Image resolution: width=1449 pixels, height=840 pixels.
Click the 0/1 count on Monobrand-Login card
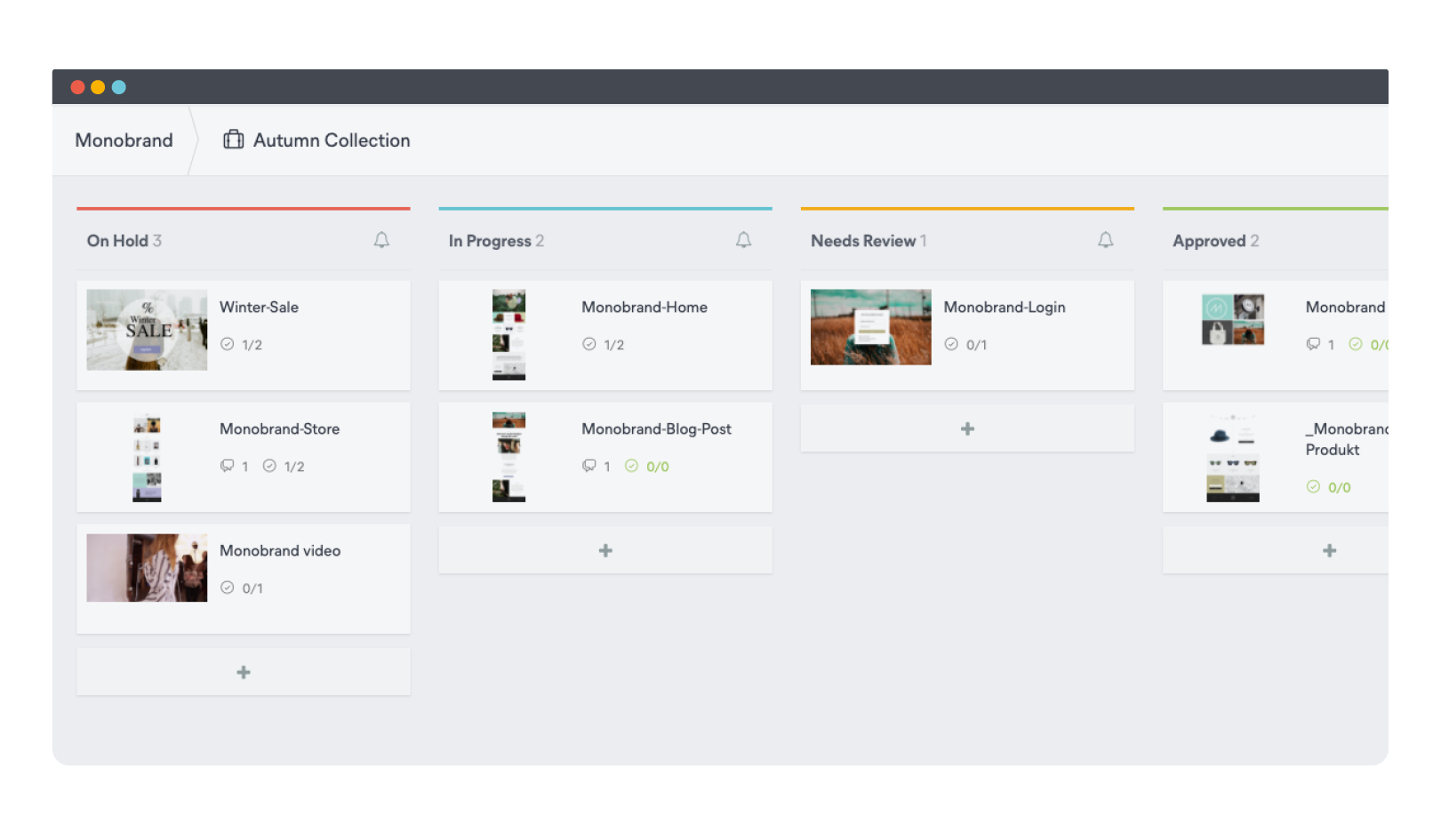[977, 345]
